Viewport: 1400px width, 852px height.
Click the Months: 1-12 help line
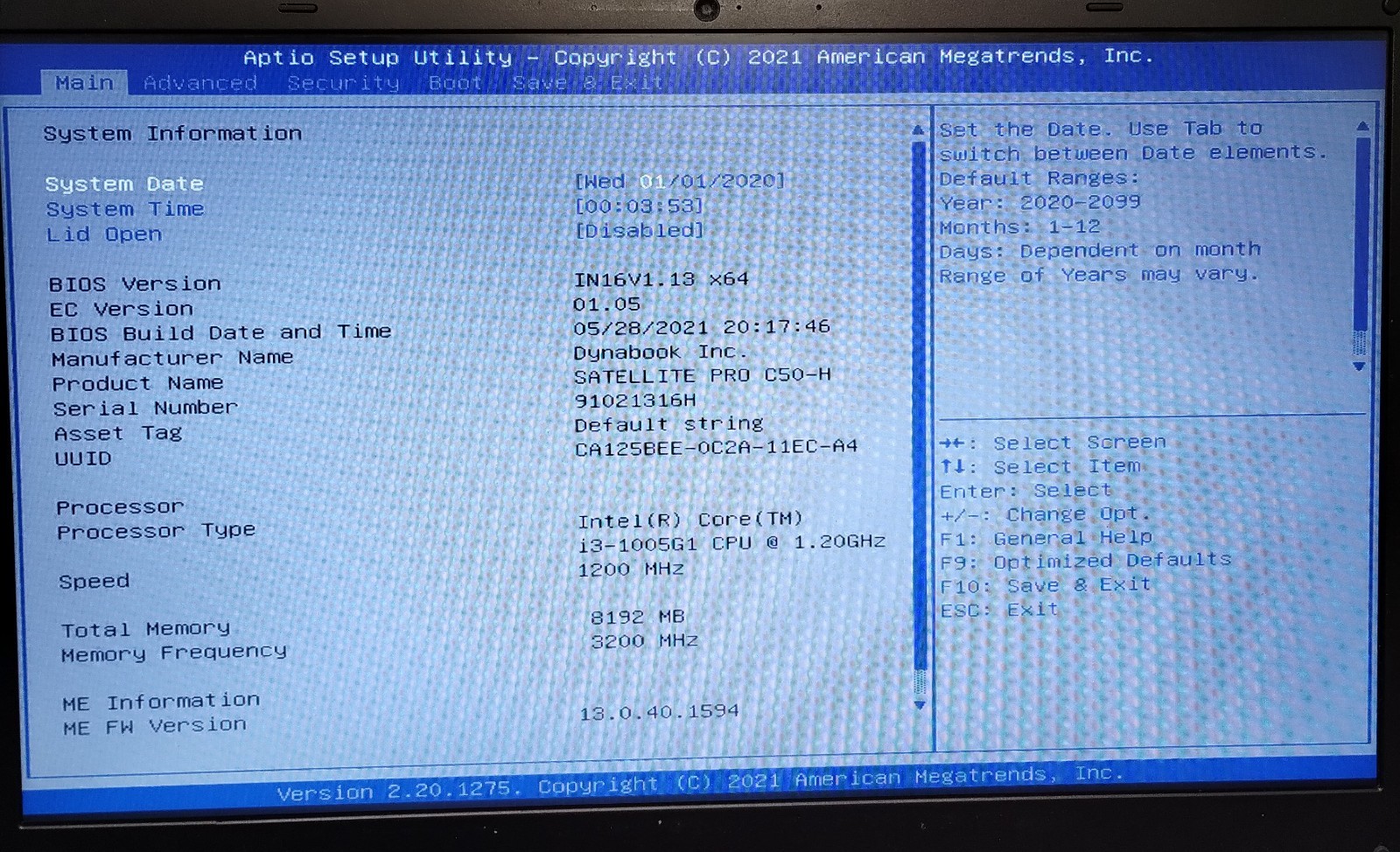[1020, 227]
